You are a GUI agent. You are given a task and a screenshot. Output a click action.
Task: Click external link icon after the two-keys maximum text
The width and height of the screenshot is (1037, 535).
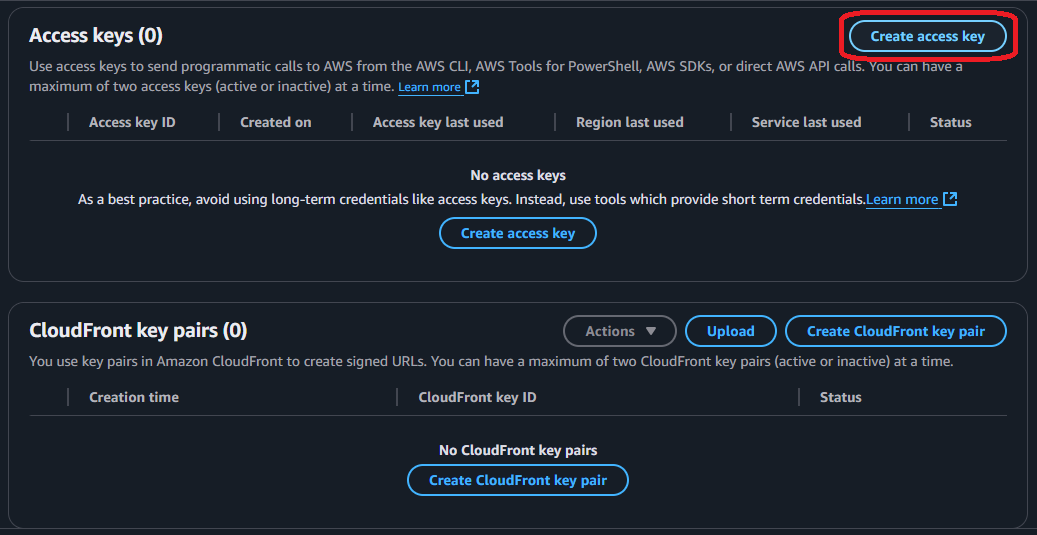tap(472, 87)
